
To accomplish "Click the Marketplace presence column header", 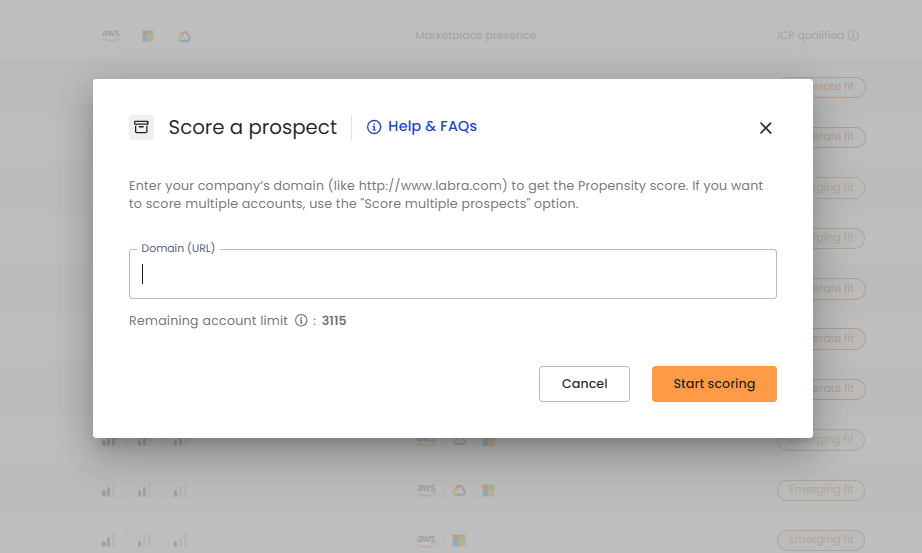I will click(476, 35).
